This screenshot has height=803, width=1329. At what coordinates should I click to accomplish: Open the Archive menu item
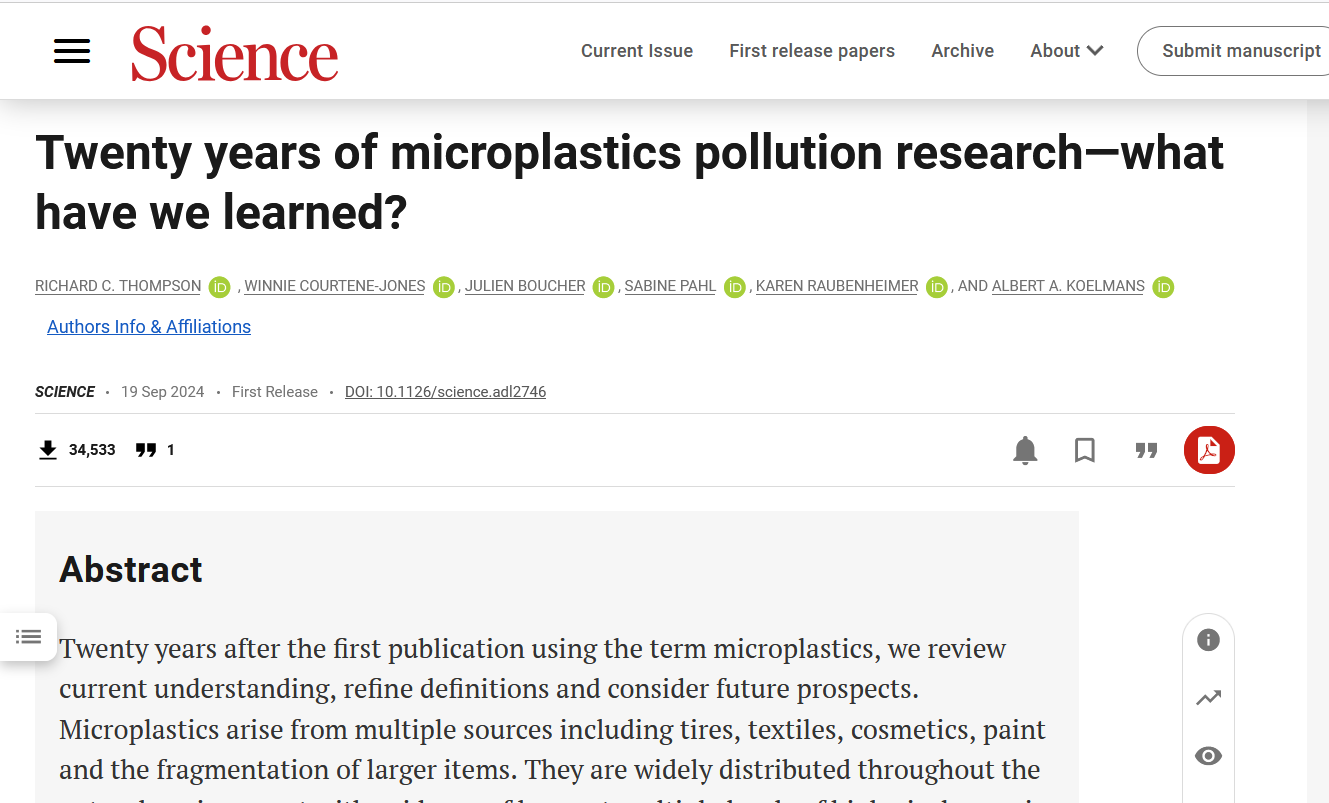[962, 51]
